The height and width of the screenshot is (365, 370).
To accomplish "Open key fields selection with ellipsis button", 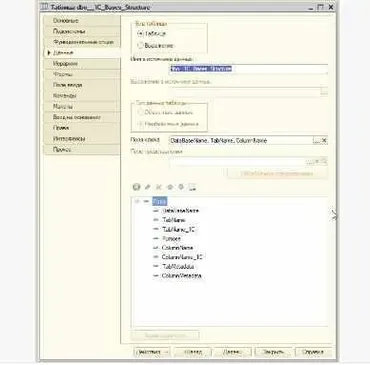I will tap(317, 140).
